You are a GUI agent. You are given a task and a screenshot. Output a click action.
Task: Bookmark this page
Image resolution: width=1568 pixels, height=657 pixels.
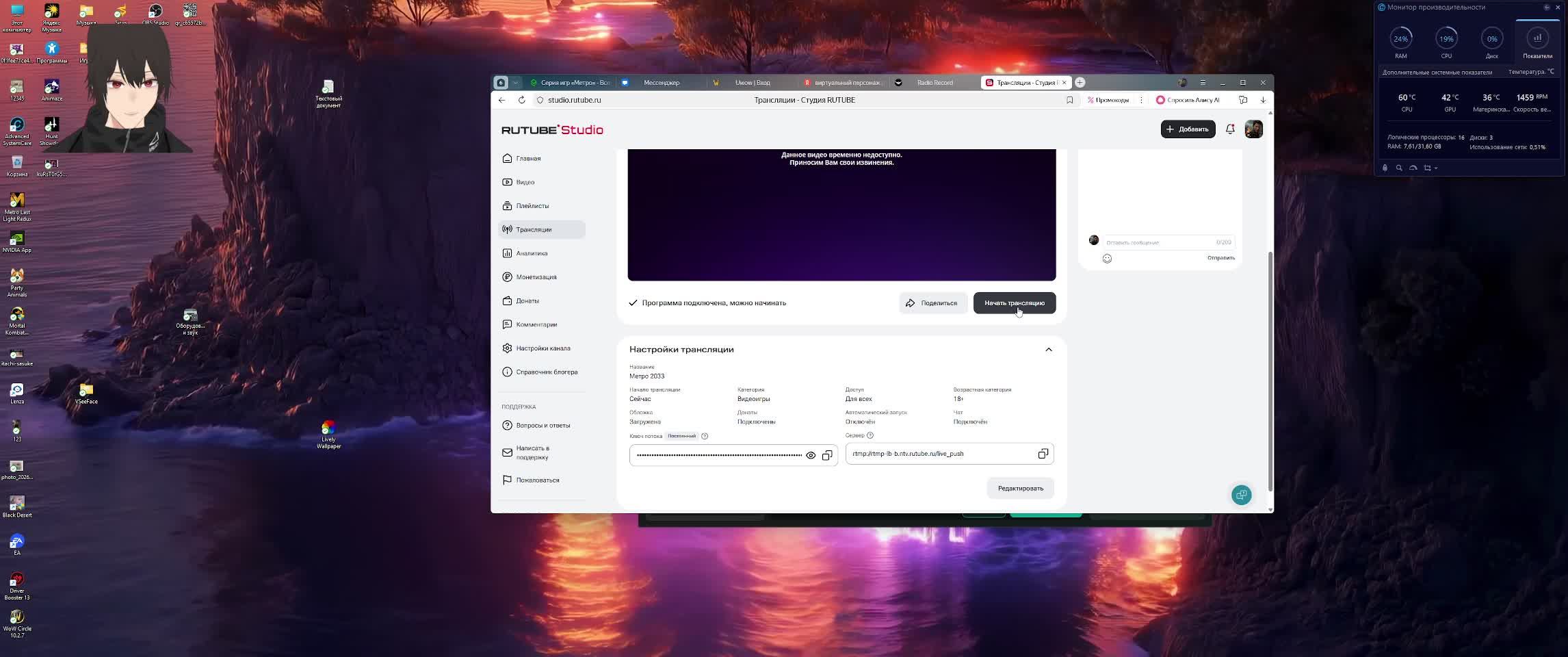(x=1069, y=100)
